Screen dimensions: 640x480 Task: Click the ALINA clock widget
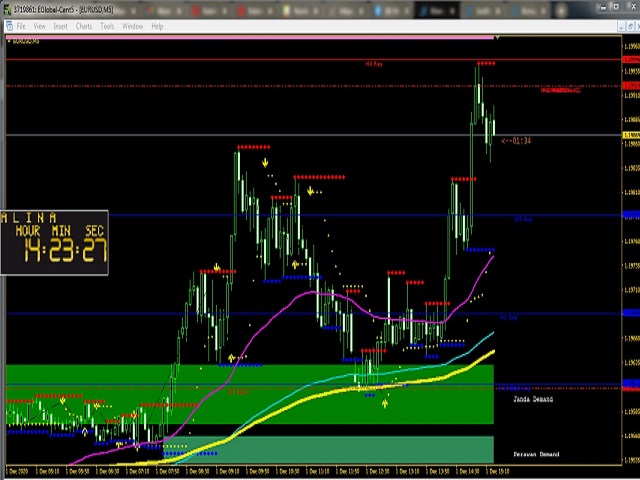54,242
